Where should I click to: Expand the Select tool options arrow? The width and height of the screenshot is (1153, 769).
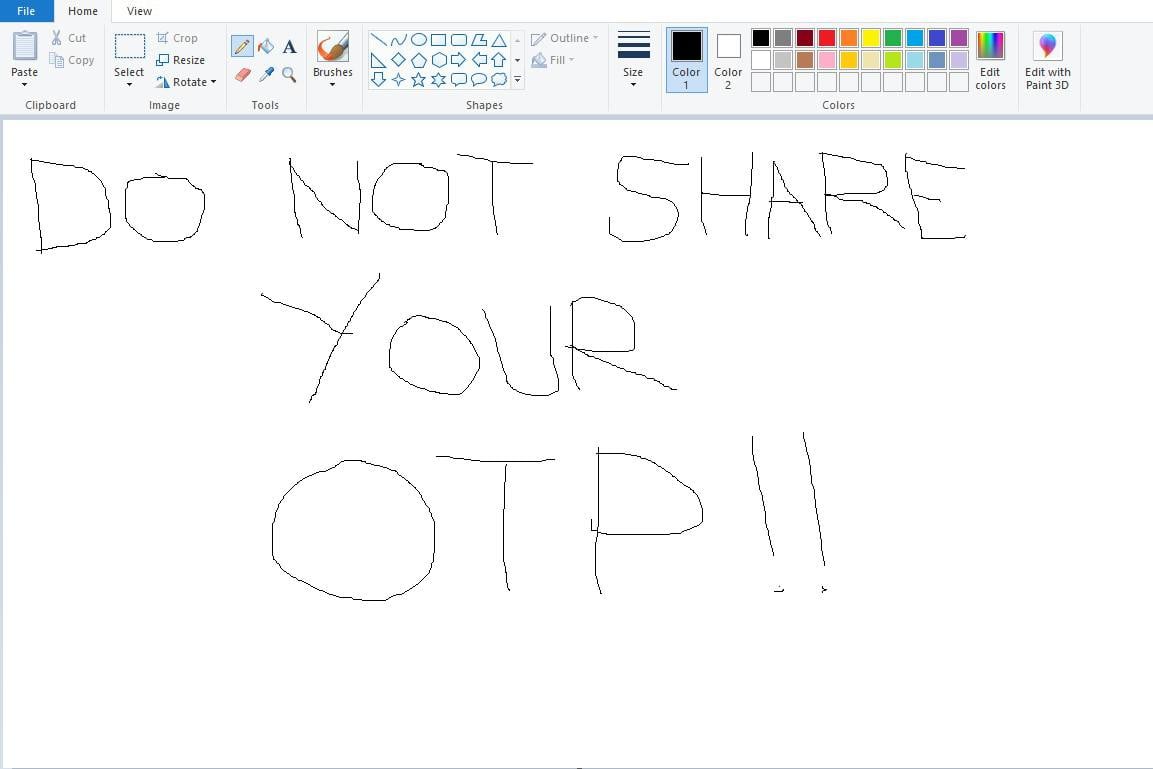point(129,84)
